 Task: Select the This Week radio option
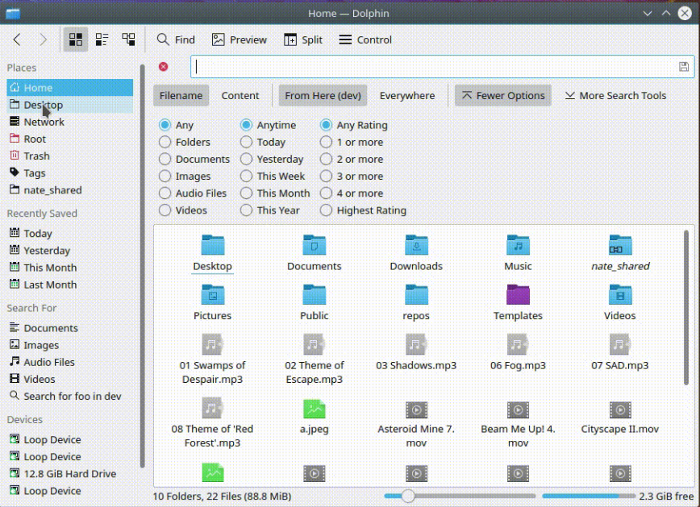coord(246,177)
